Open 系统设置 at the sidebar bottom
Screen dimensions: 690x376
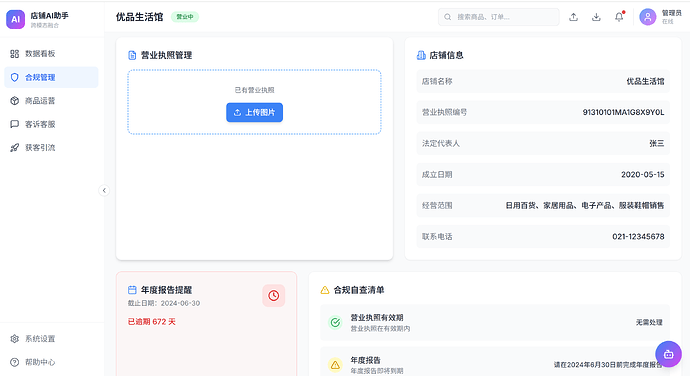(x=51, y=339)
